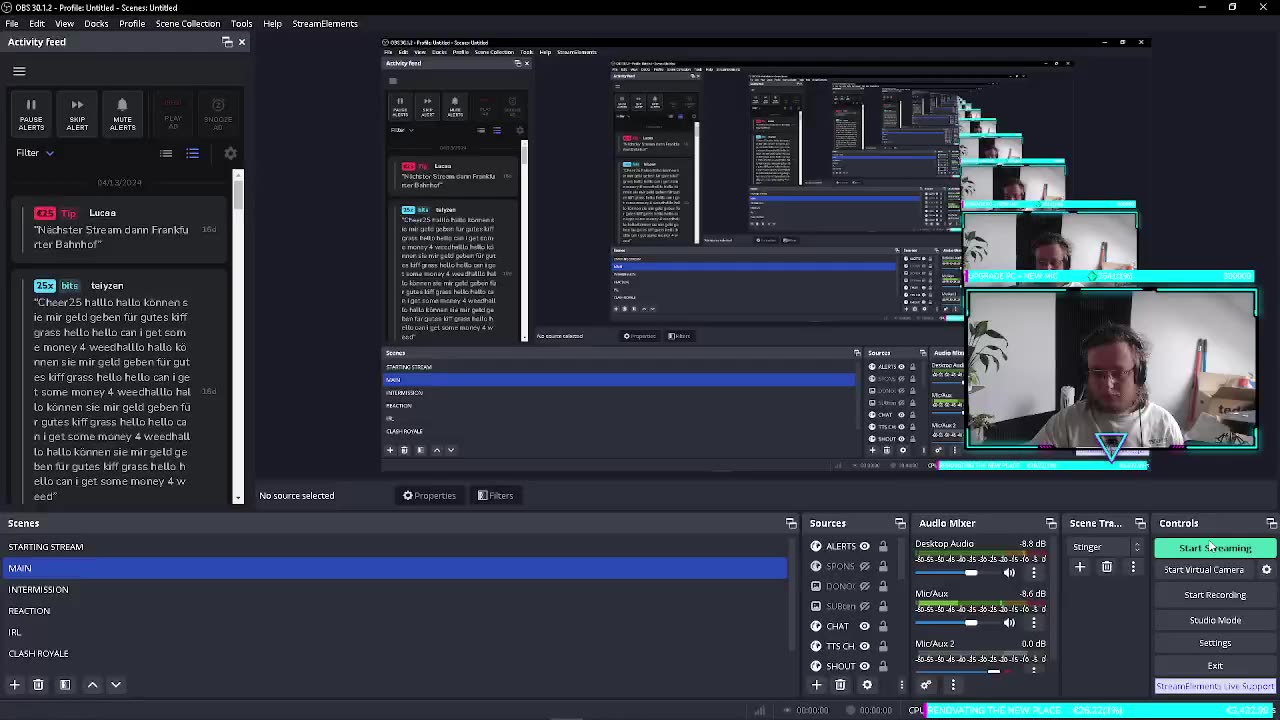
Task: Open the File menu
Action: 11,23
